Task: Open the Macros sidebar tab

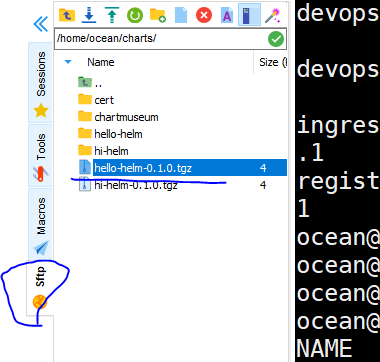Action: pos(40,224)
